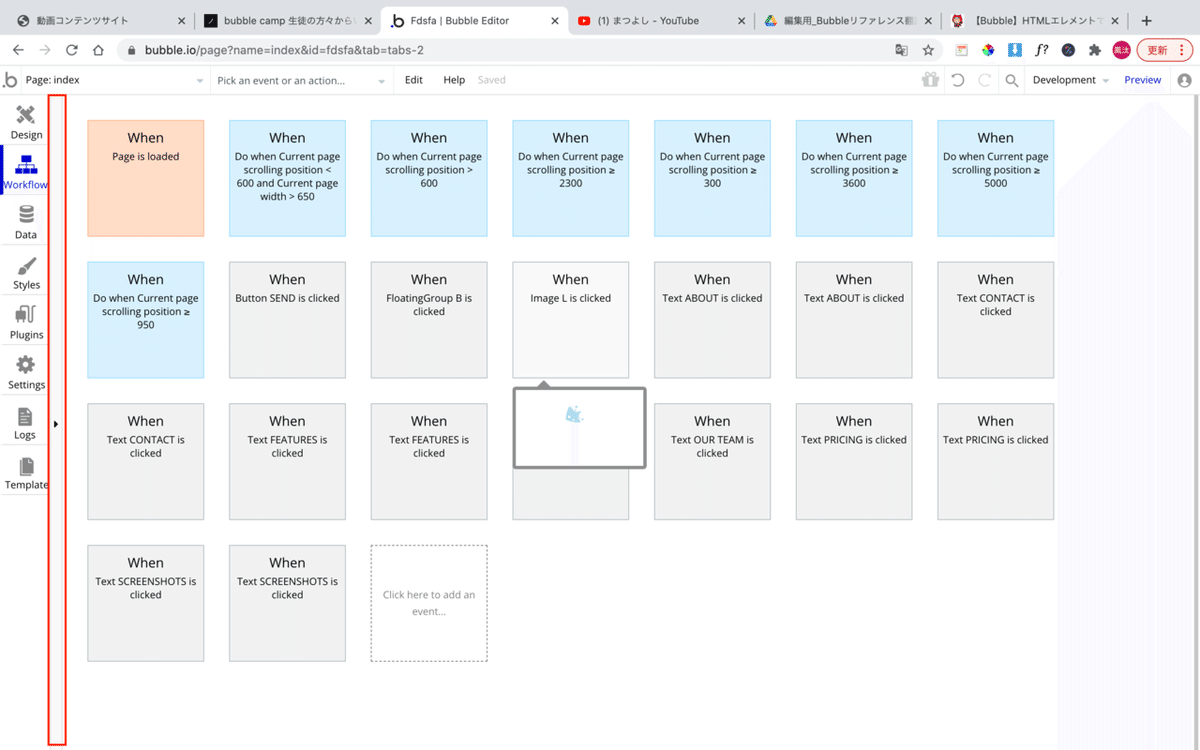Select the scrolling position ≥ 300 event

point(712,178)
